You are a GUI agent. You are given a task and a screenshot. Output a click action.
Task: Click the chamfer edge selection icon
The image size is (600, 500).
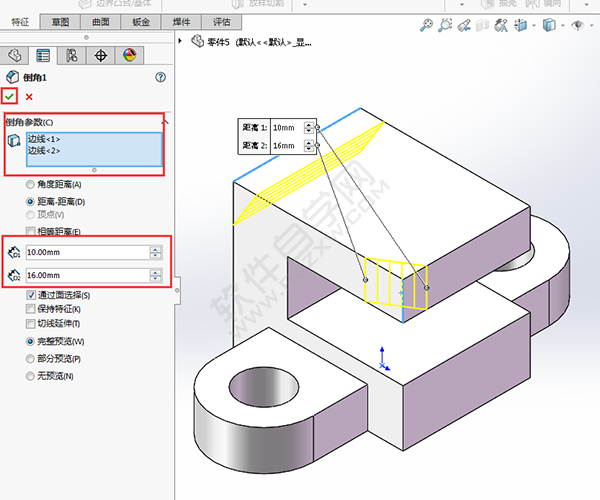click(x=14, y=140)
